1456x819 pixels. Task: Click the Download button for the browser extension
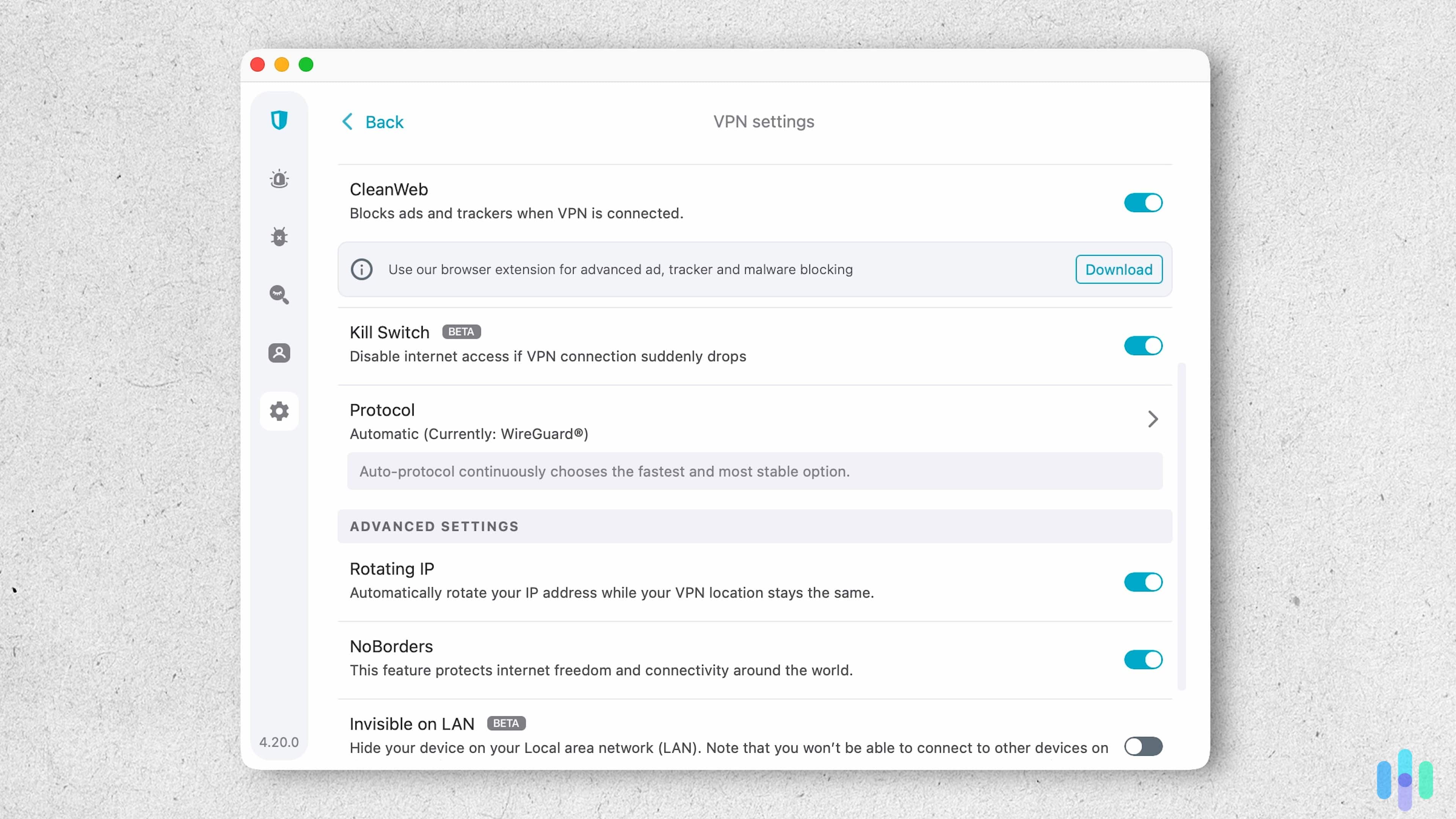pyautogui.click(x=1119, y=270)
